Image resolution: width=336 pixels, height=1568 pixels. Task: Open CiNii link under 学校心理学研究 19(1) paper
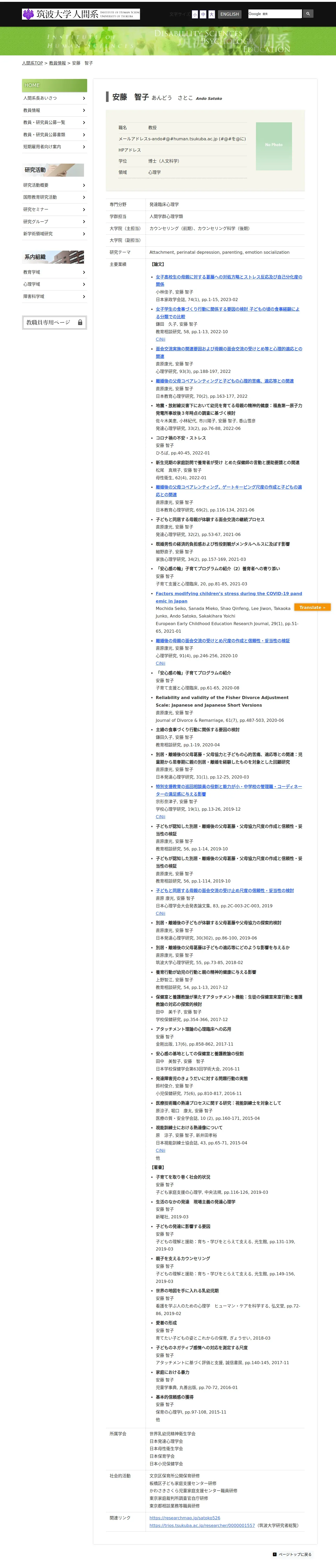(160, 817)
